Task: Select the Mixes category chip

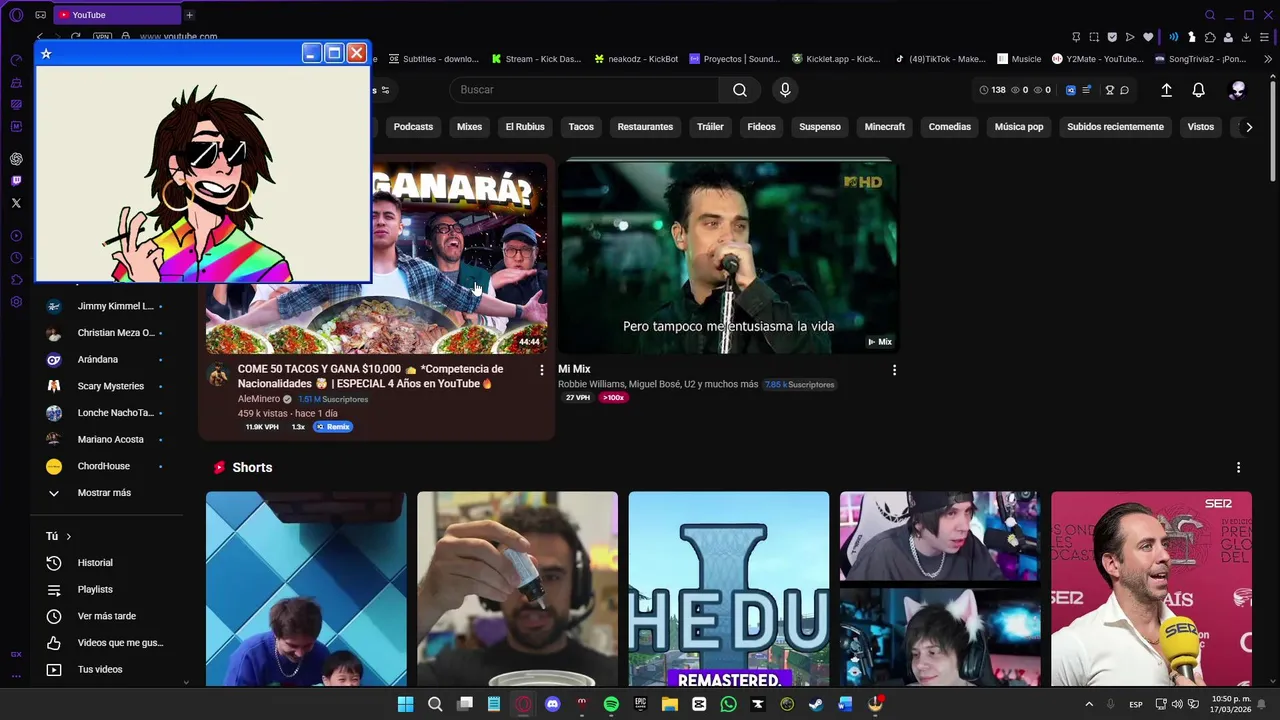Action: (x=469, y=127)
